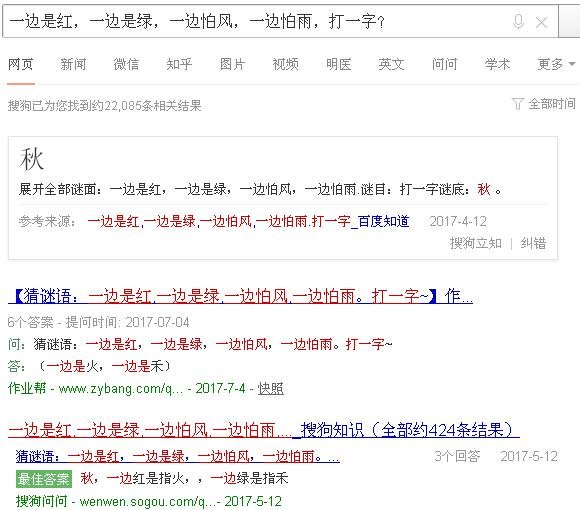Click the funnel filter icon beside 全部时间
Screen dimensions: 580x510
click(517, 104)
